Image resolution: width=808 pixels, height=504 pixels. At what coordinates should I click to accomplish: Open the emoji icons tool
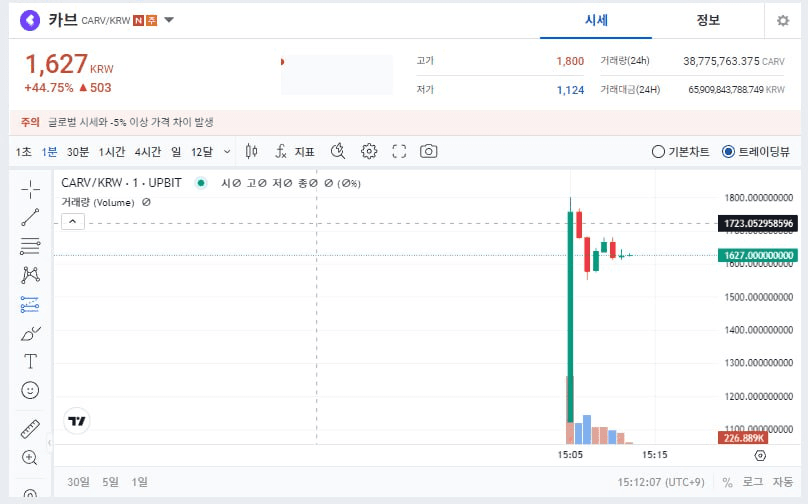pyautogui.click(x=30, y=390)
